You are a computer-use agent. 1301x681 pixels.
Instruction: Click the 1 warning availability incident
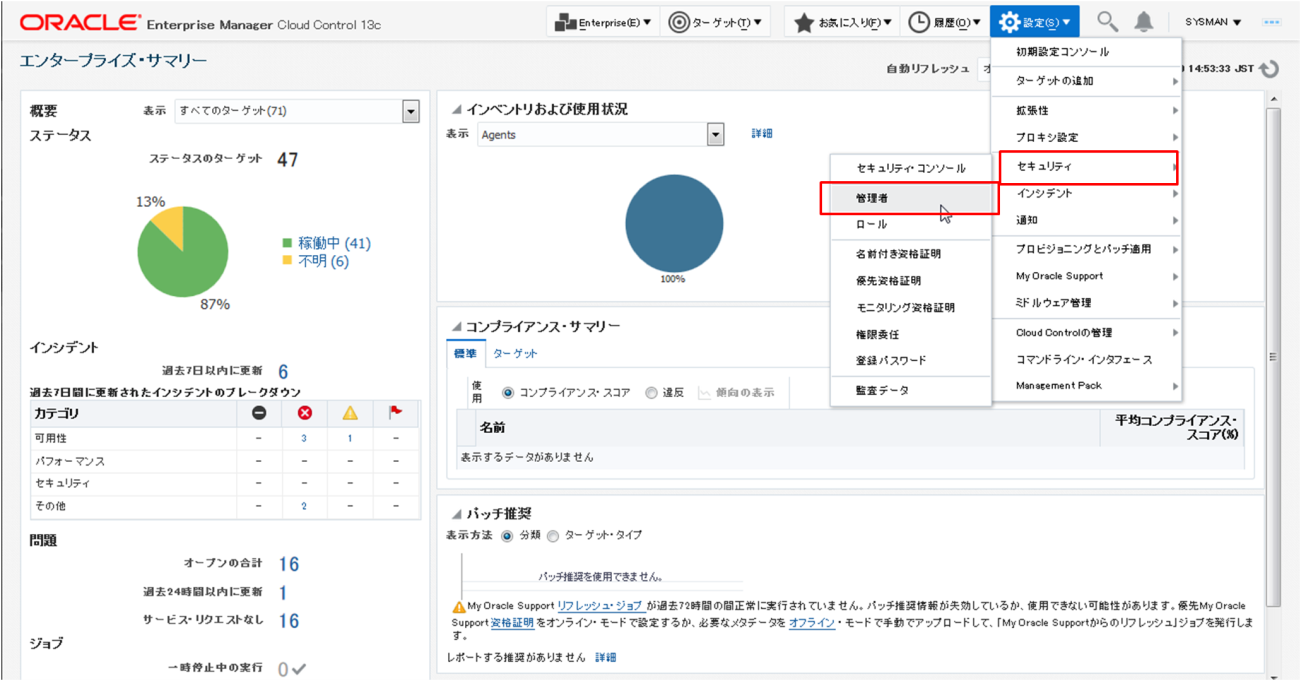click(x=349, y=438)
